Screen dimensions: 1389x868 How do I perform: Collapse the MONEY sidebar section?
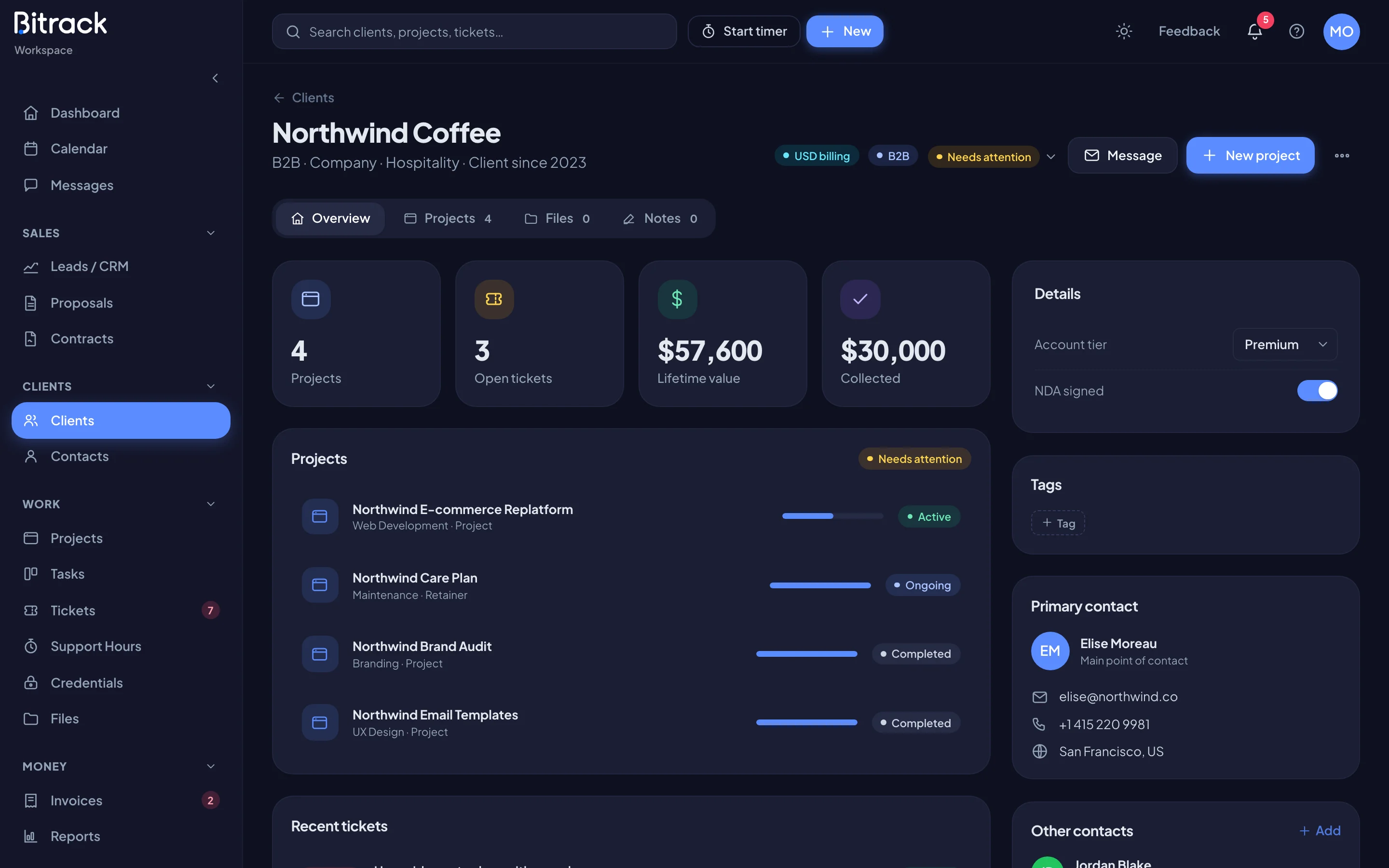pos(211,766)
